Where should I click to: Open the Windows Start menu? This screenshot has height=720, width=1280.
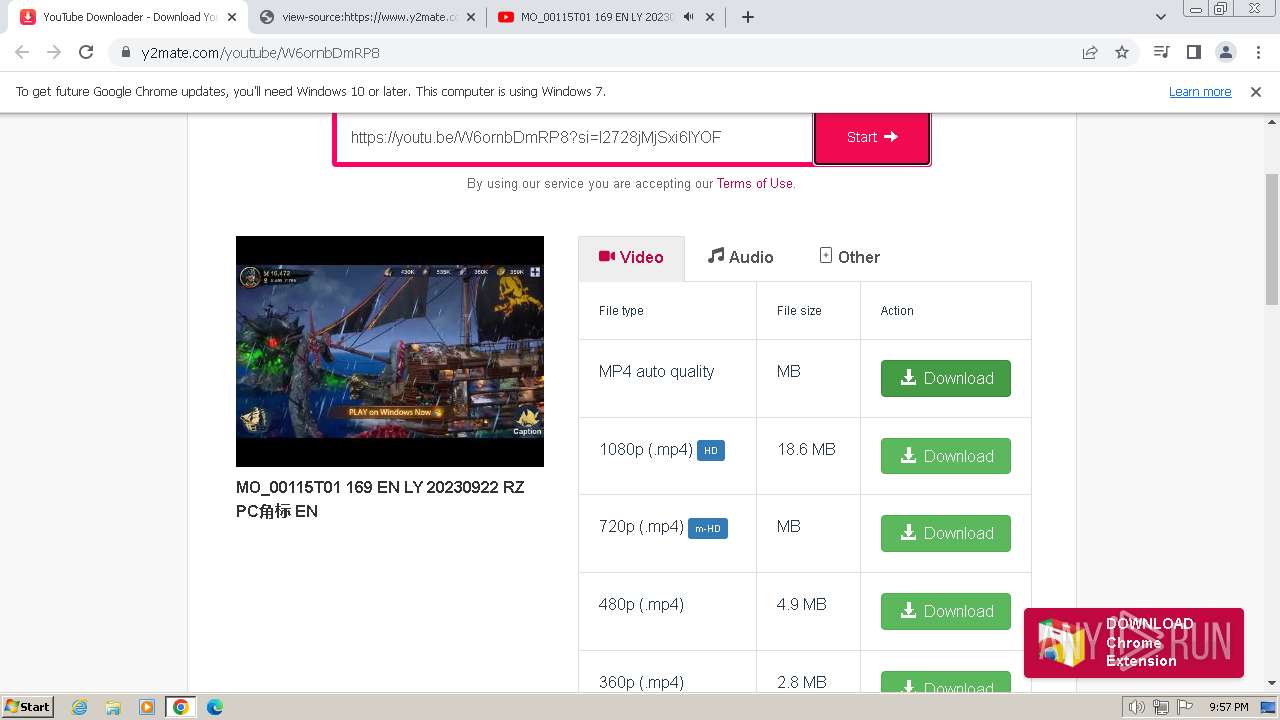[27, 707]
